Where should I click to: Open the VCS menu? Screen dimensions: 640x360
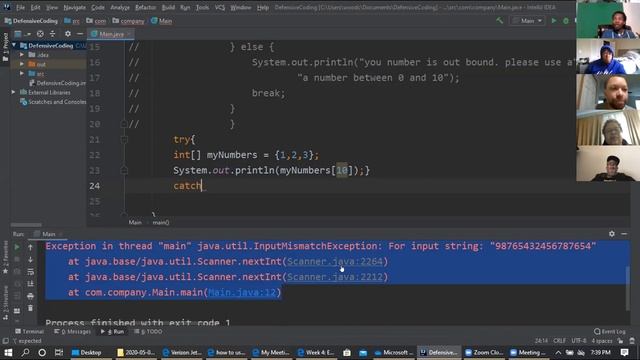[220, 7]
